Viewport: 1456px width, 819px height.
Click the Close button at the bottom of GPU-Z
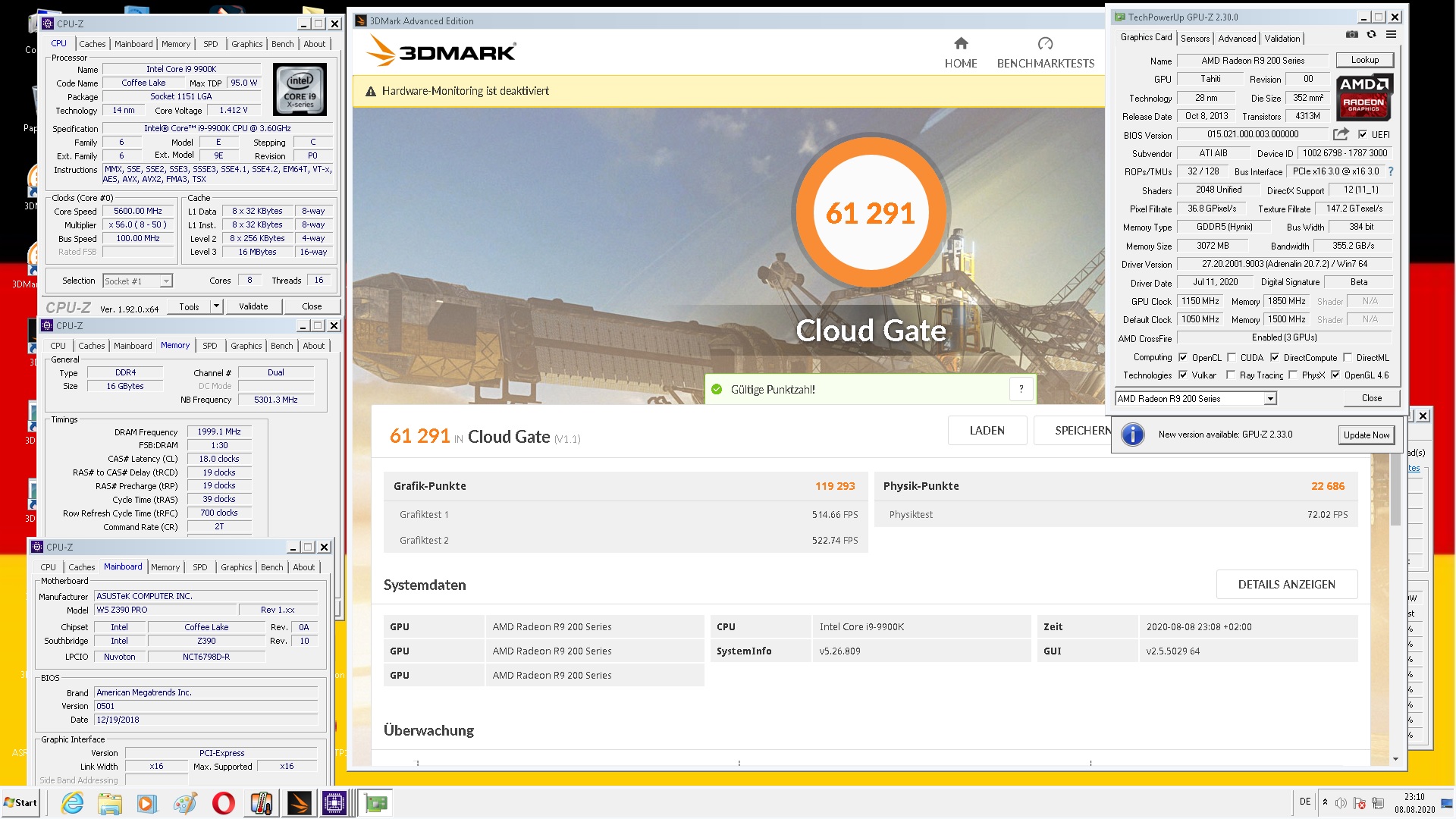pyautogui.click(x=1372, y=398)
